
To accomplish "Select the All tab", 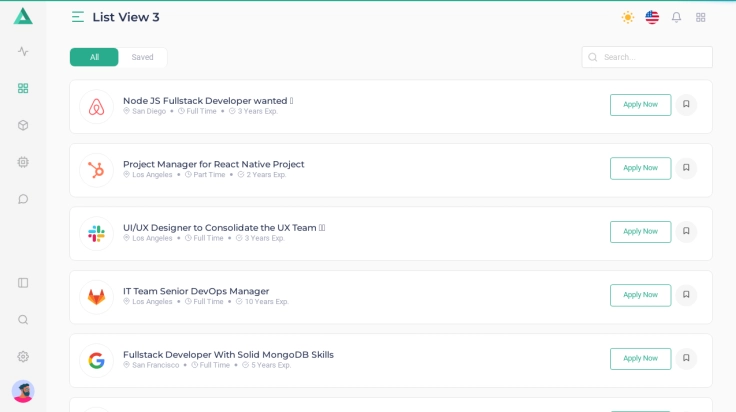I will (94, 57).
